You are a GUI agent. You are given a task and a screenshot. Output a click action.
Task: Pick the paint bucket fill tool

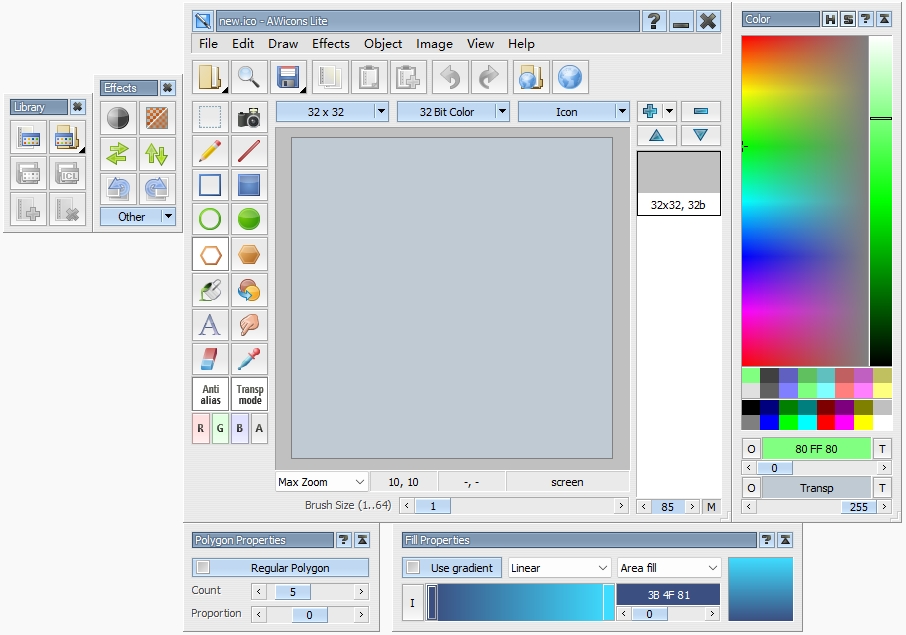210,289
